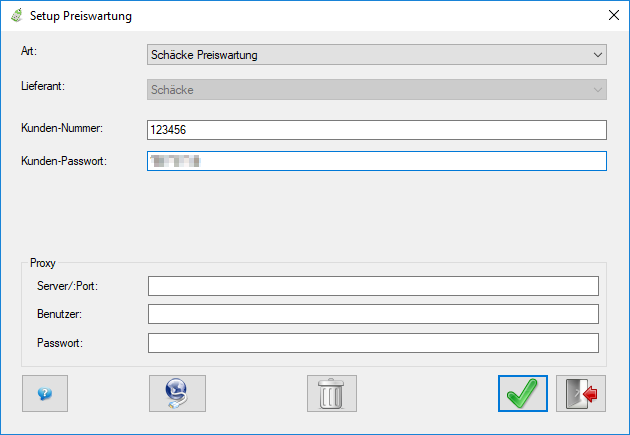Open the Lieferant dropdown showing Schäcke
This screenshot has height=435, width=630.
pyautogui.click(x=376, y=90)
